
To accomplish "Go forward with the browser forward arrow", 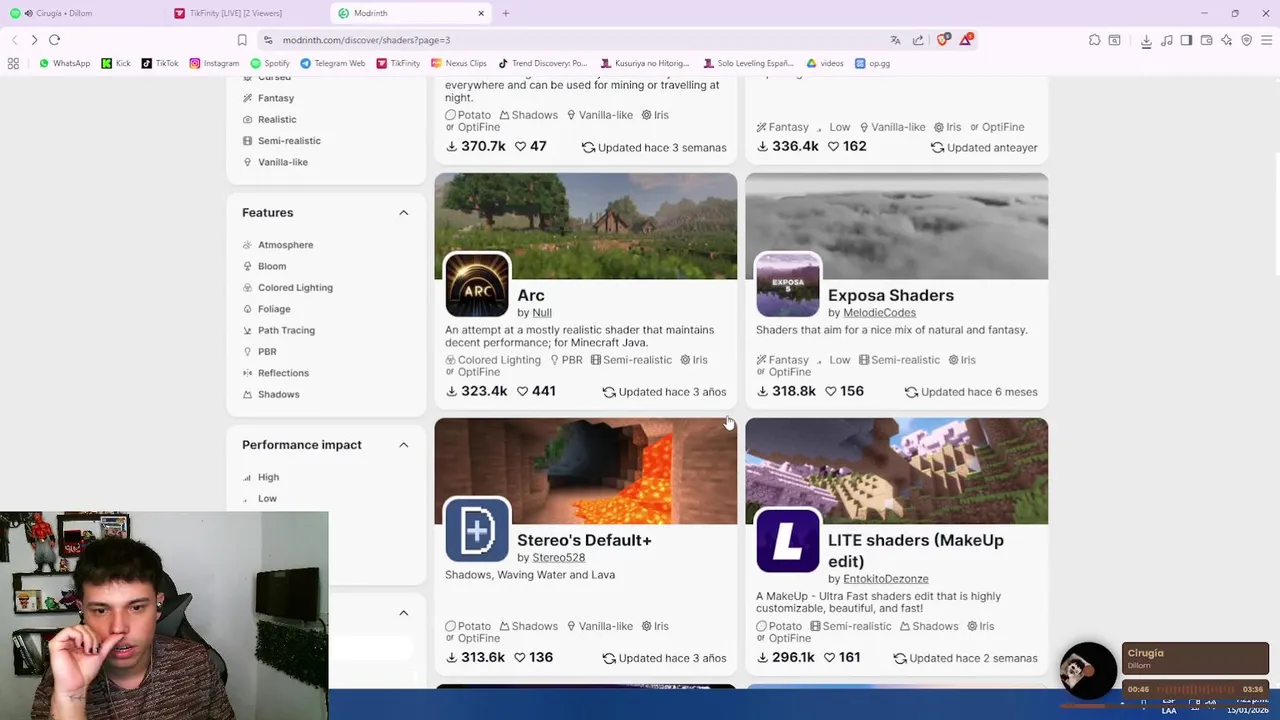I will [x=34, y=40].
